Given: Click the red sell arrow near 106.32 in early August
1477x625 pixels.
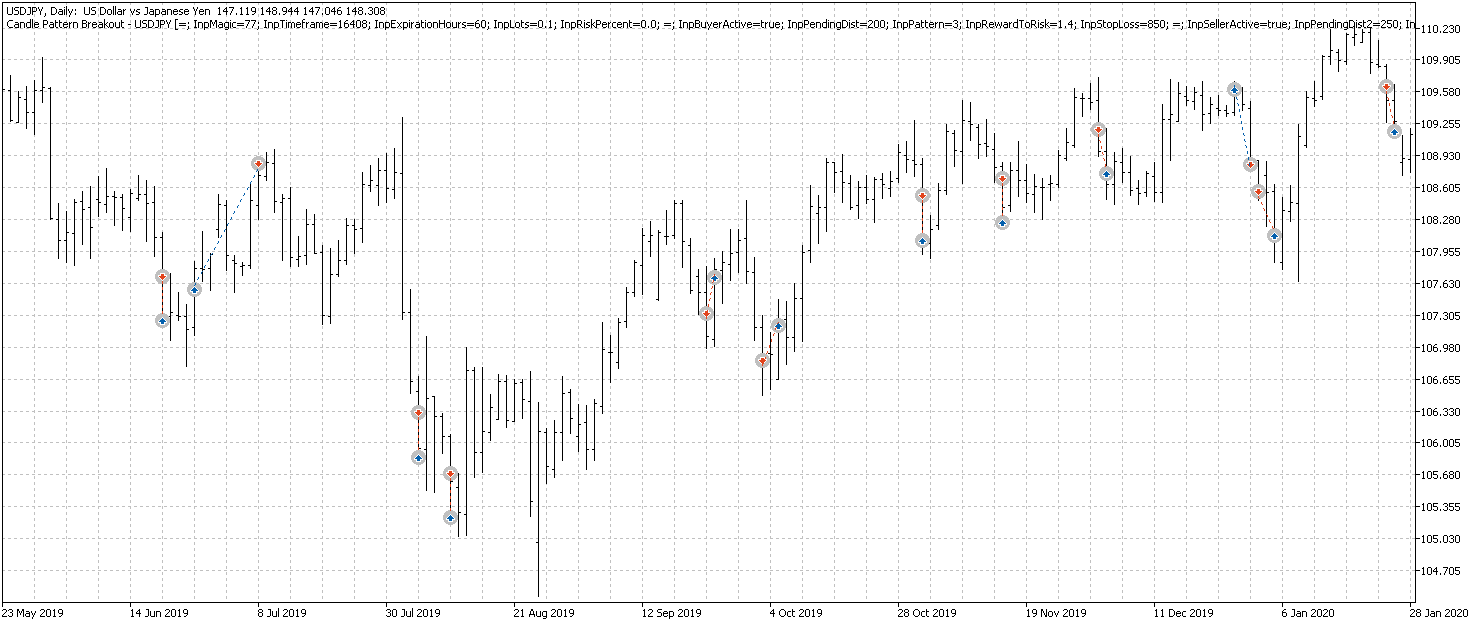Looking at the screenshot, I should coord(418,412).
